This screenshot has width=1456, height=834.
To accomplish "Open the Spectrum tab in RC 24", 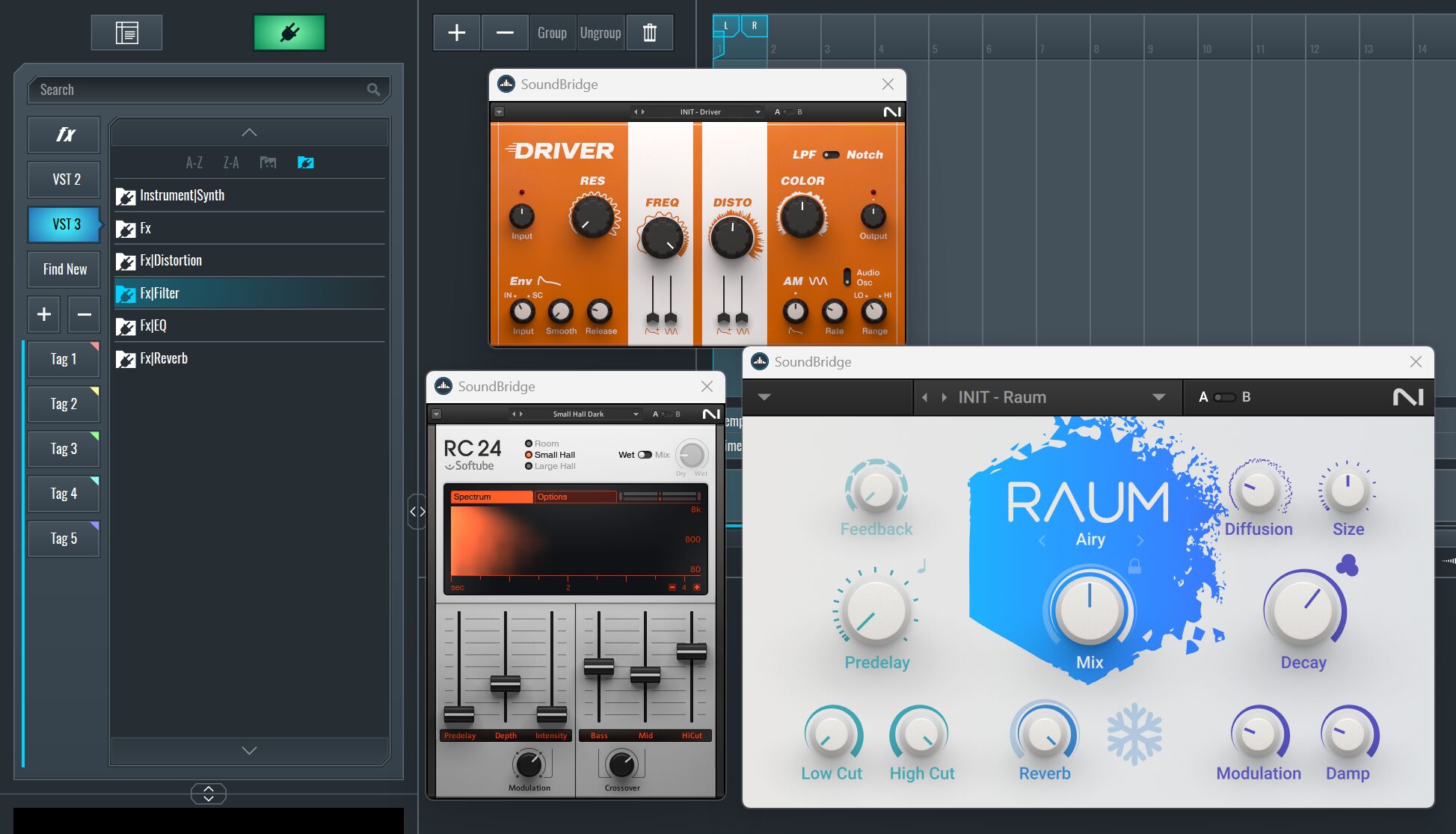I will (491, 497).
